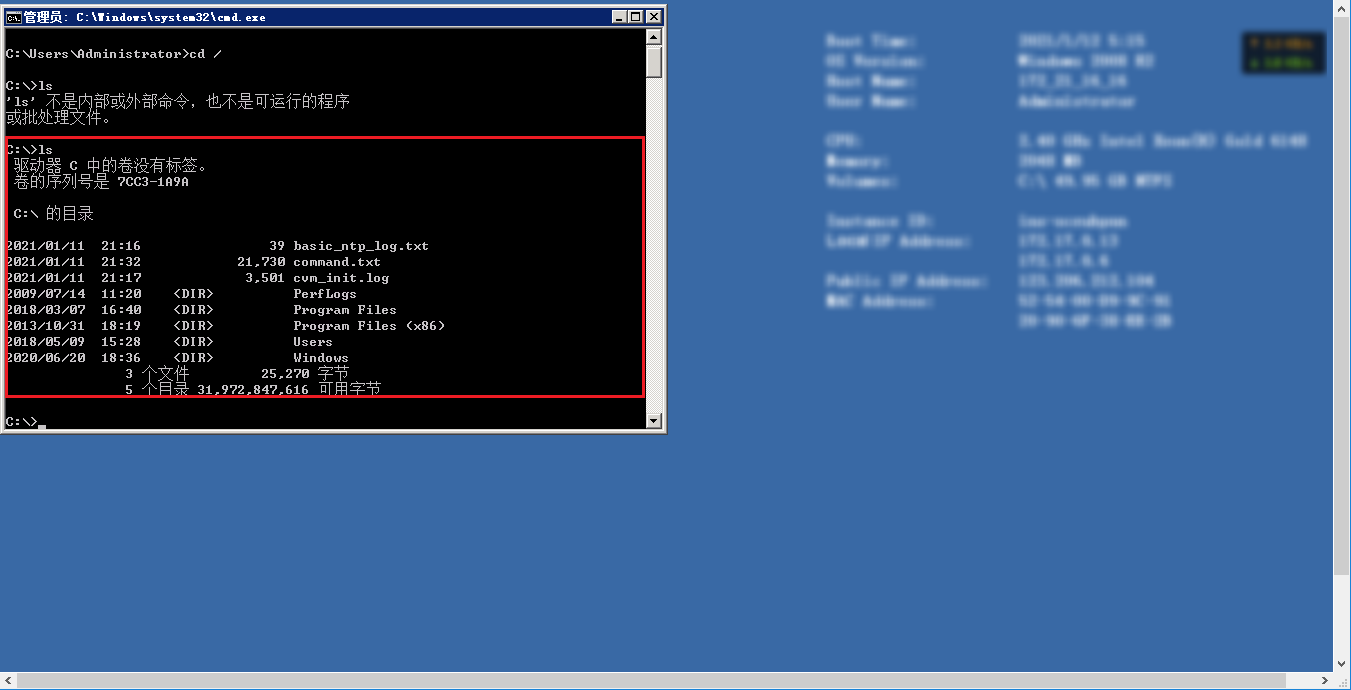Click the down arrow on the page scrollbar
Viewport: 1351px width, 690px height.
pyautogui.click(x=1343, y=663)
